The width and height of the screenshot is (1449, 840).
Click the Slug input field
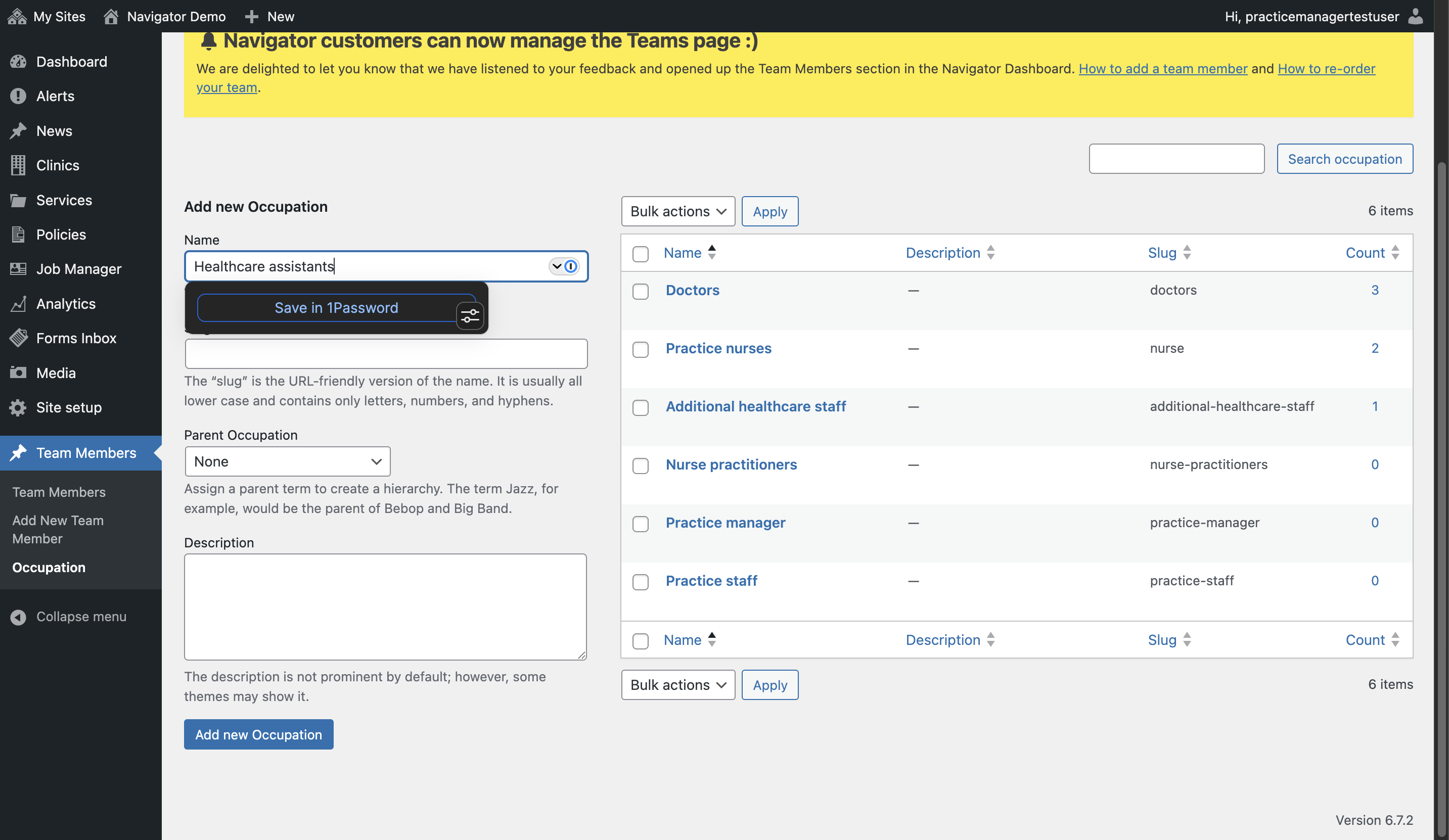coord(386,354)
